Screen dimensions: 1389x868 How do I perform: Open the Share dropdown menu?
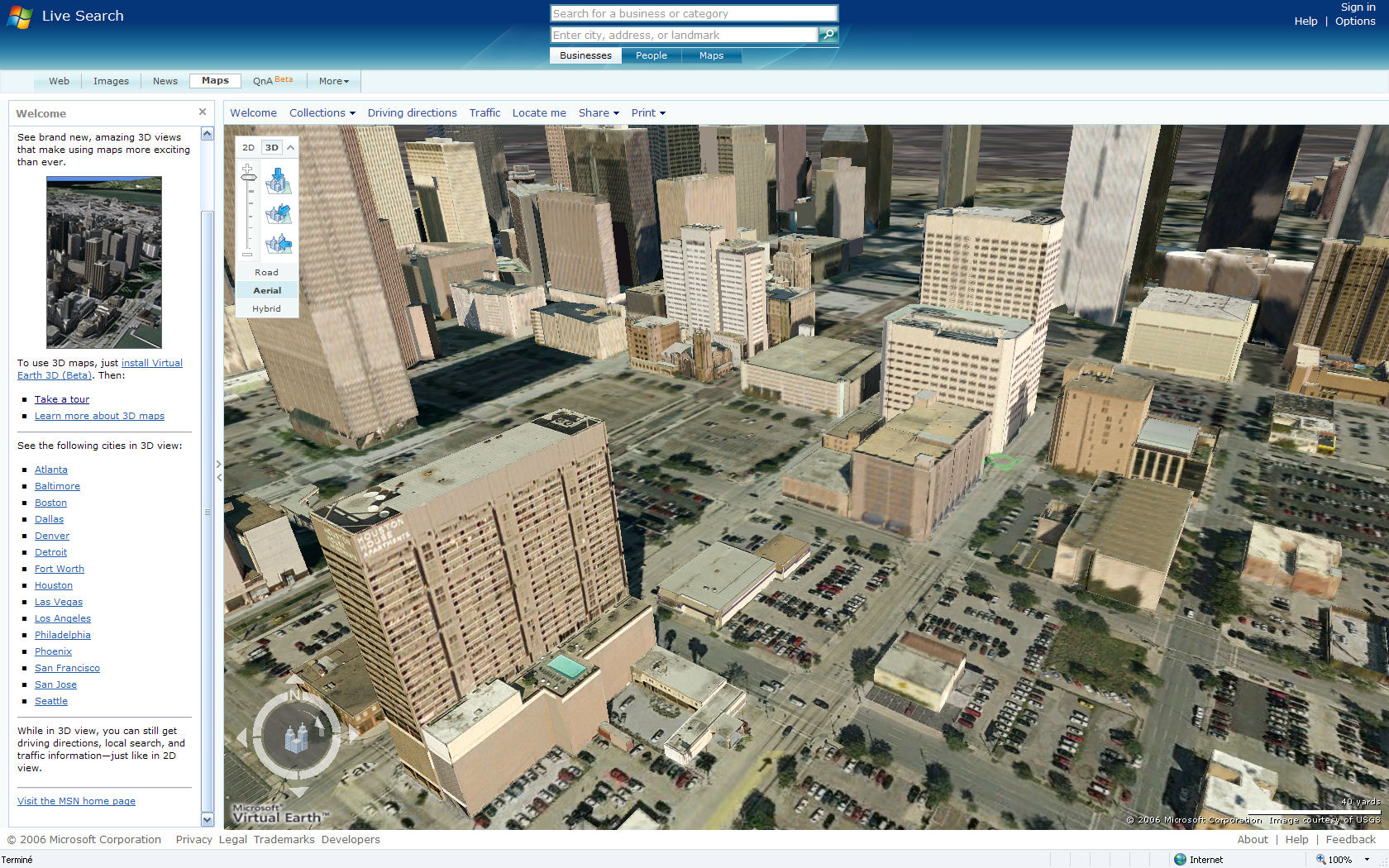[599, 112]
